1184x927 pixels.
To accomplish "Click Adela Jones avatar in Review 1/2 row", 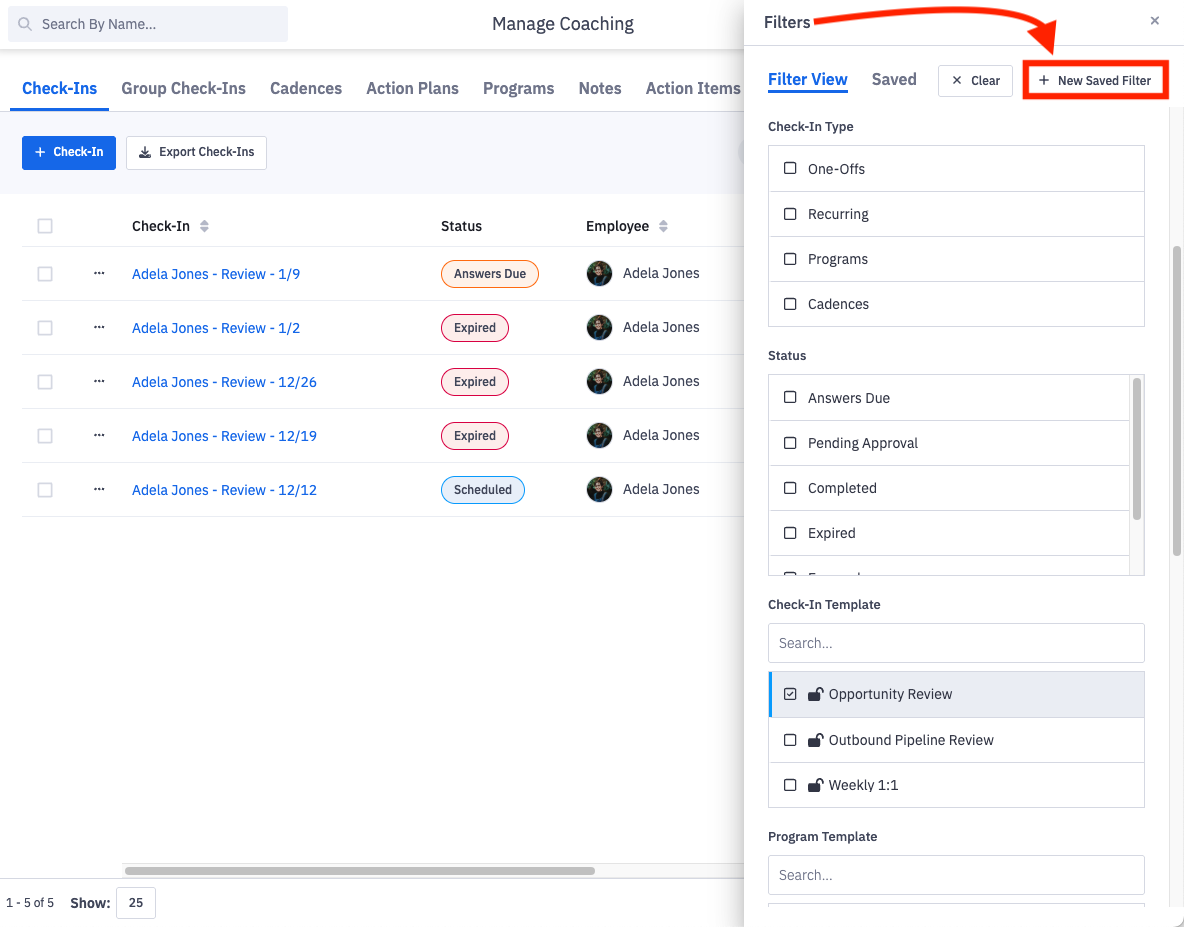I will click(x=600, y=328).
